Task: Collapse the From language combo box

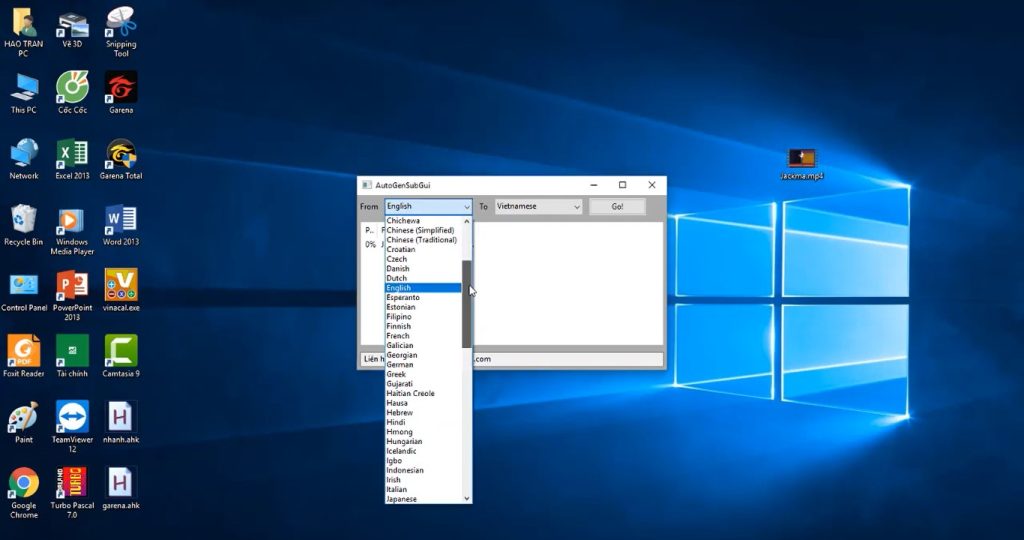Action: (x=466, y=207)
